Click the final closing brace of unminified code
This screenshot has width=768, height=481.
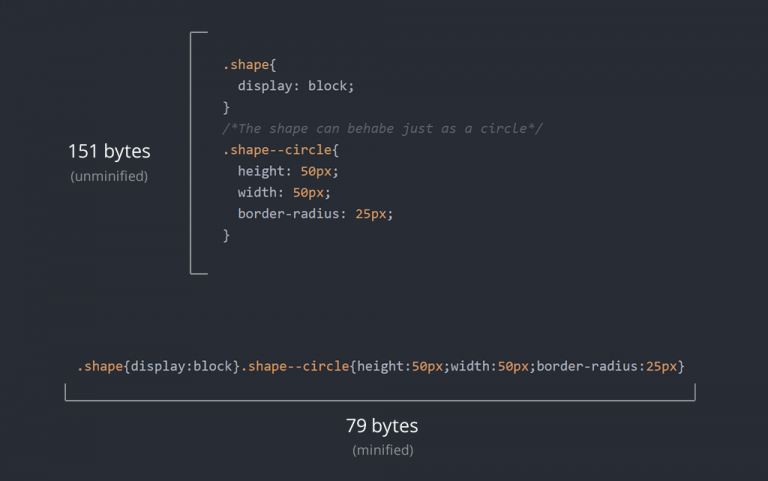226,235
